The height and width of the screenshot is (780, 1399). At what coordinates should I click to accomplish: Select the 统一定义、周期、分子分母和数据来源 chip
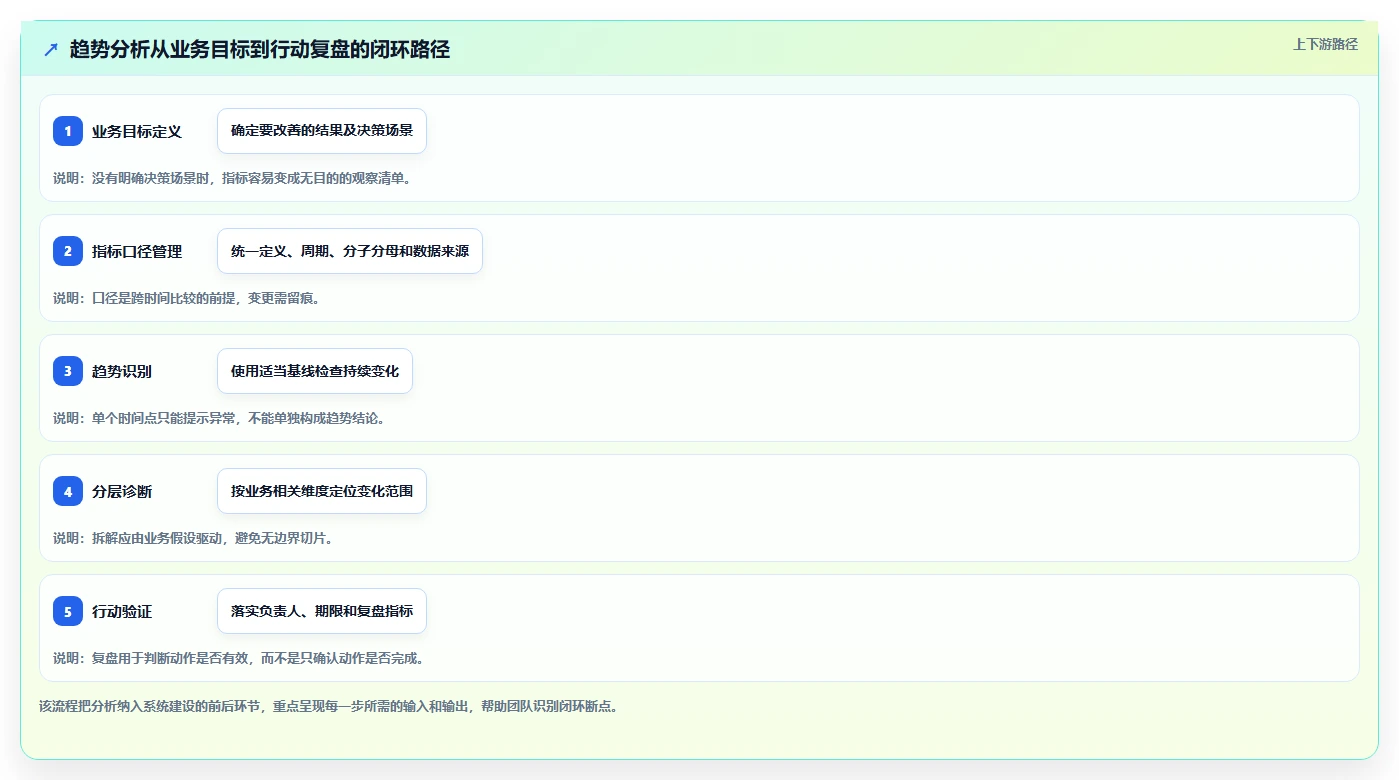tap(350, 251)
